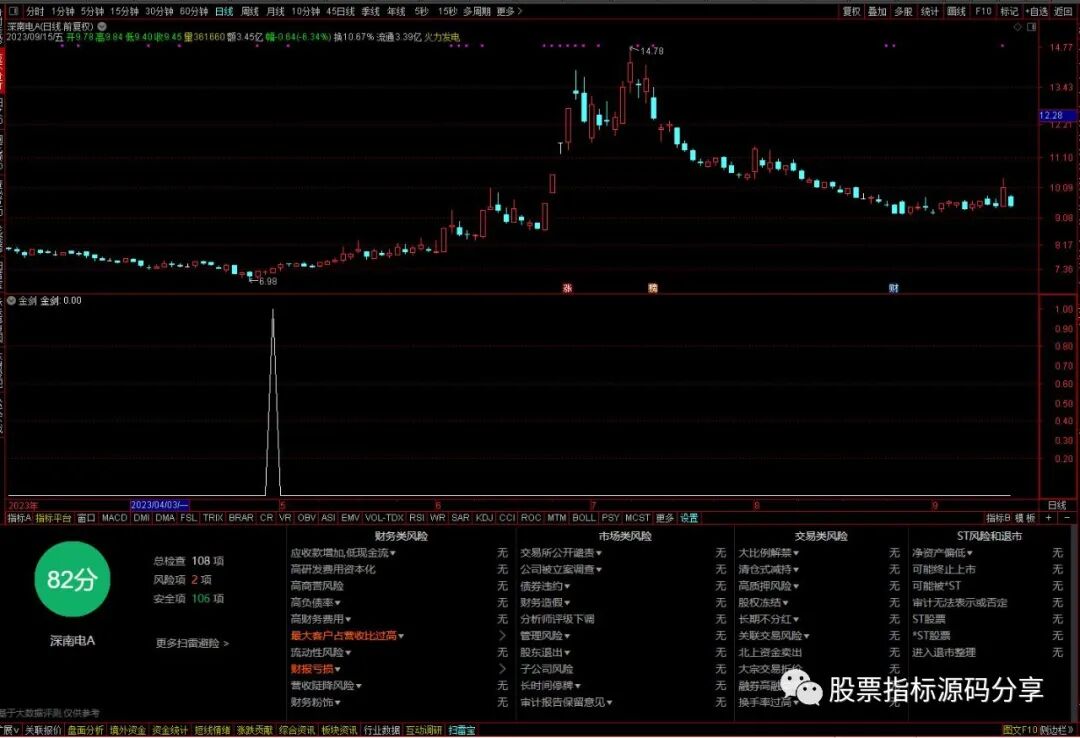Viewport: 1080px width, 738px height.
Task: Click the 返回 button
Action: pyautogui.click(x=1063, y=12)
